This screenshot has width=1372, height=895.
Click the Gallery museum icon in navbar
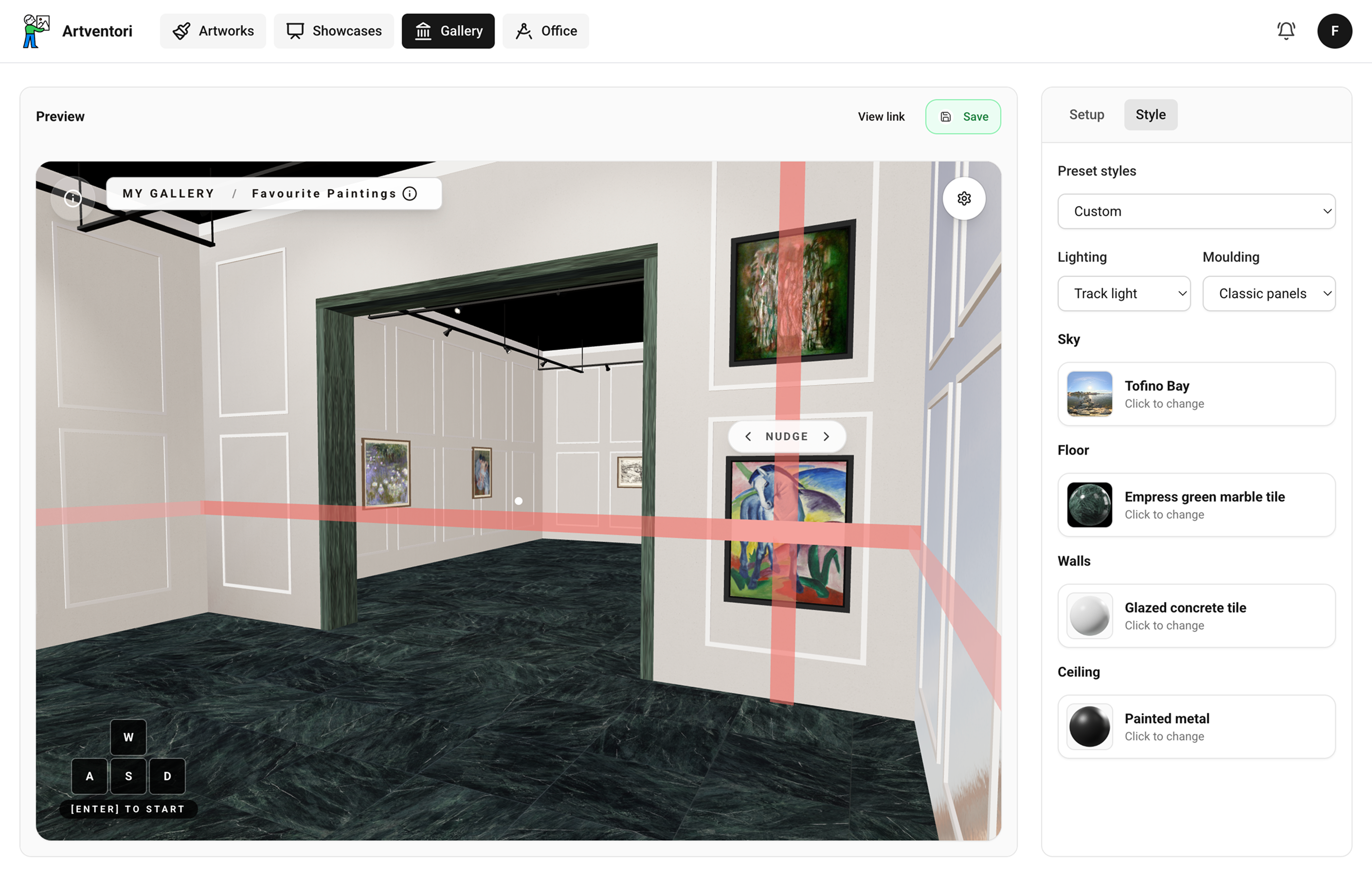[x=423, y=31]
